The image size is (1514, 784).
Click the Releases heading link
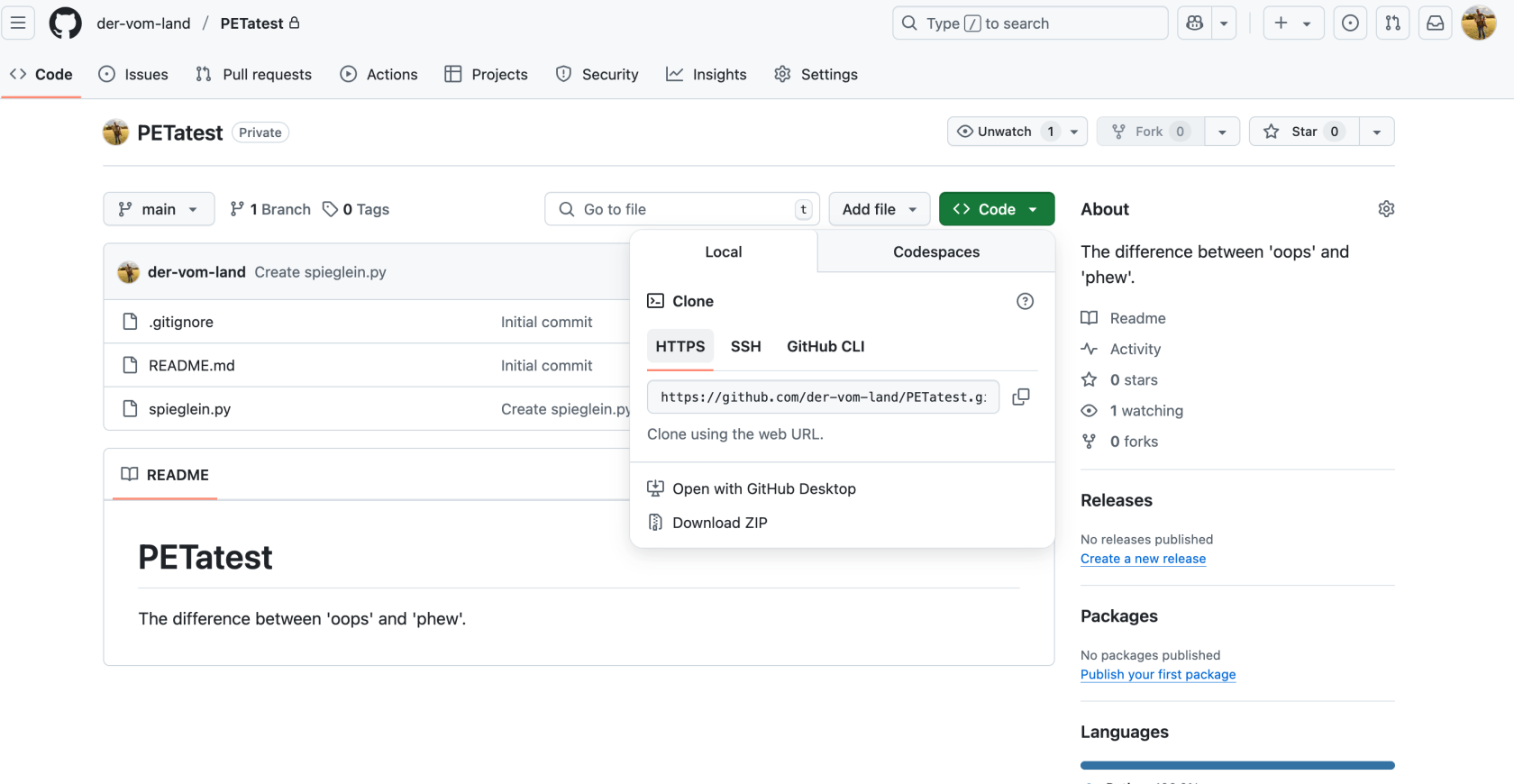coord(1117,500)
